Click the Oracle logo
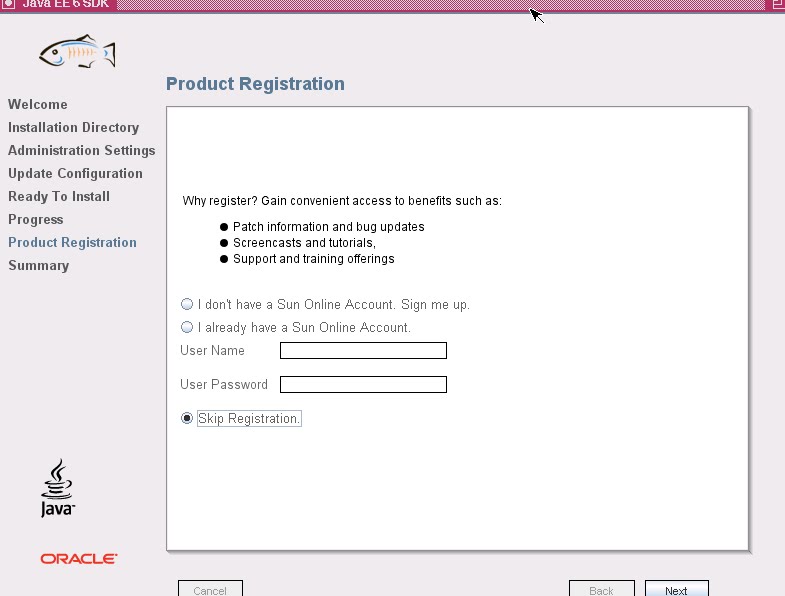This screenshot has width=785, height=596. click(79, 558)
